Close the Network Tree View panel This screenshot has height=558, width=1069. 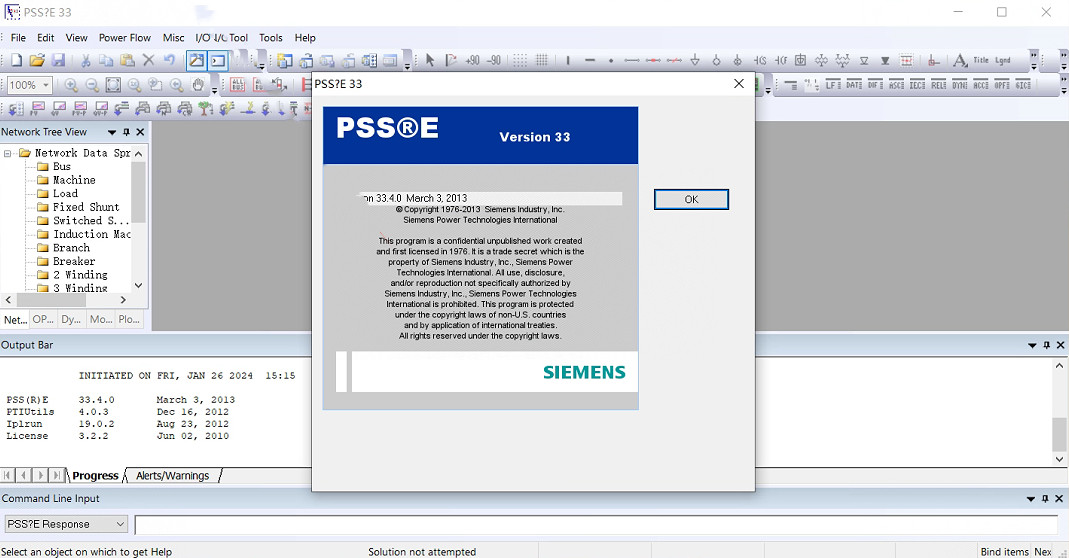click(x=140, y=132)
